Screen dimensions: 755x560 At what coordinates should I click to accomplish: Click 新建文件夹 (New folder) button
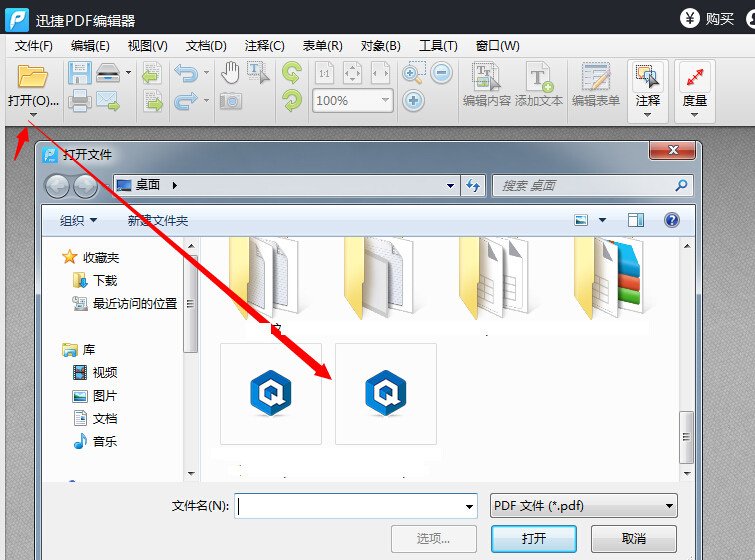pyautogui.click(x=157, y=221)
